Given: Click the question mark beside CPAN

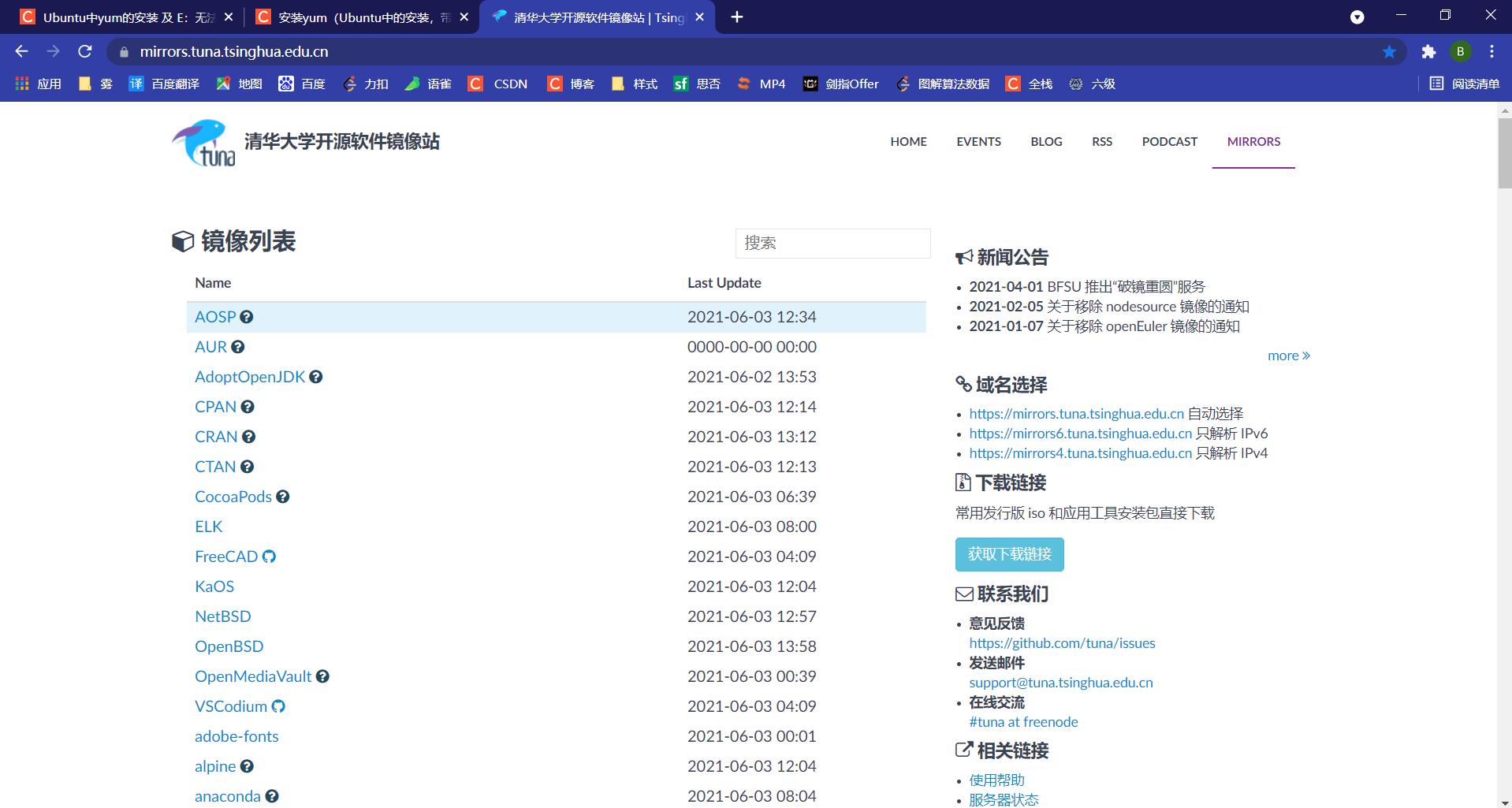Looking at the screenshot, I should (248, 407).
